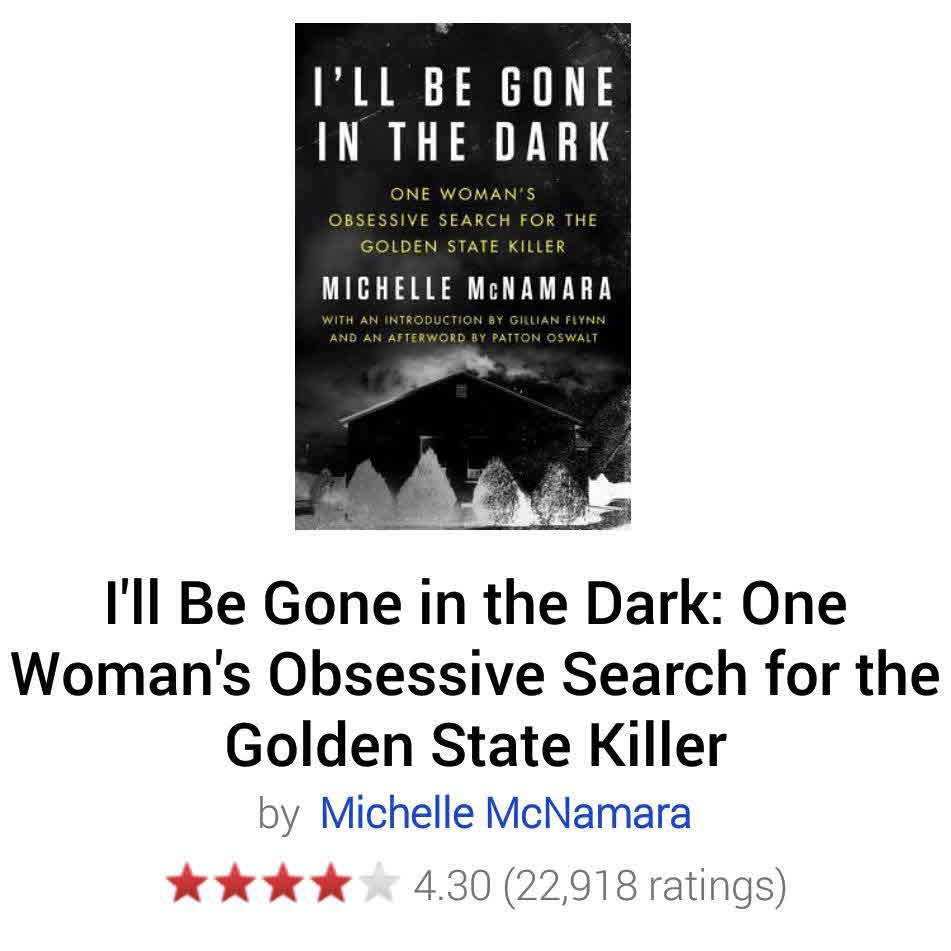The width and height of the screenshot is (951, 951).
Task: Open Michelle McNamara author link
Action: pyautogui.click(x=505, y=812)
